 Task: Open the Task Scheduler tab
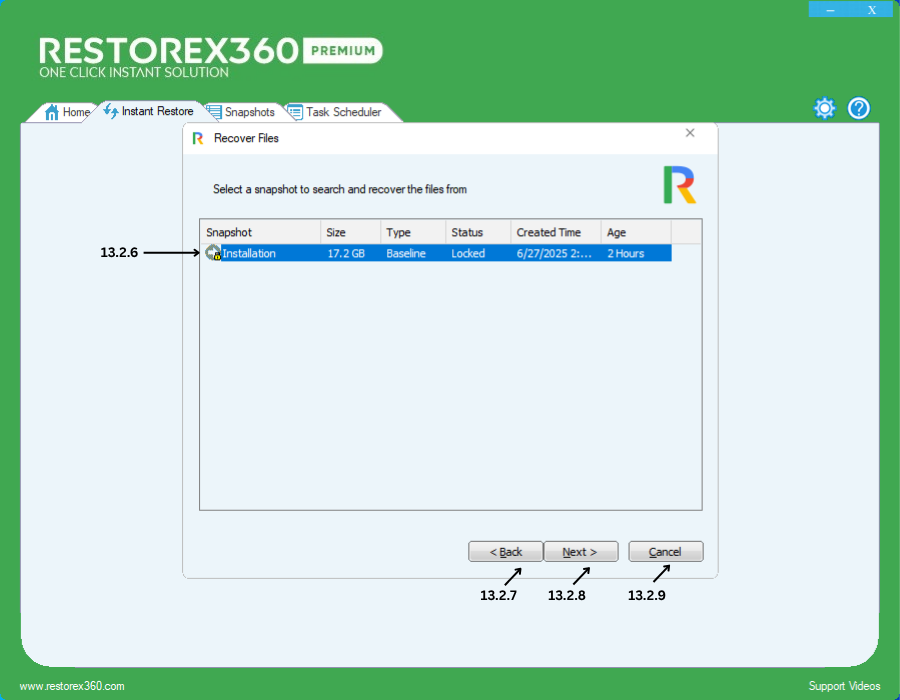coord(343,112)
